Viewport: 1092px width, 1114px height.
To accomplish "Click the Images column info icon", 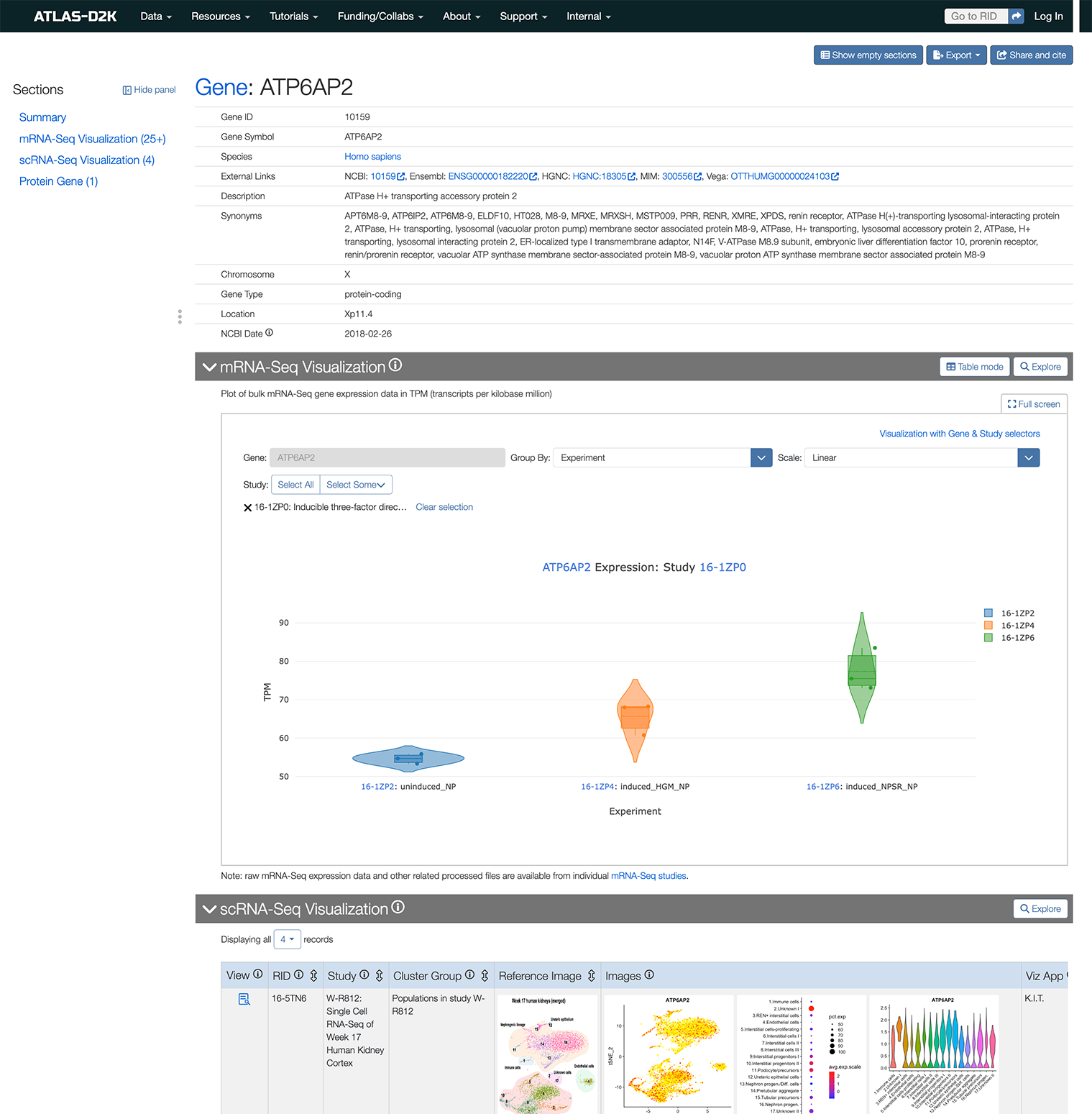I will click(649, 975).
